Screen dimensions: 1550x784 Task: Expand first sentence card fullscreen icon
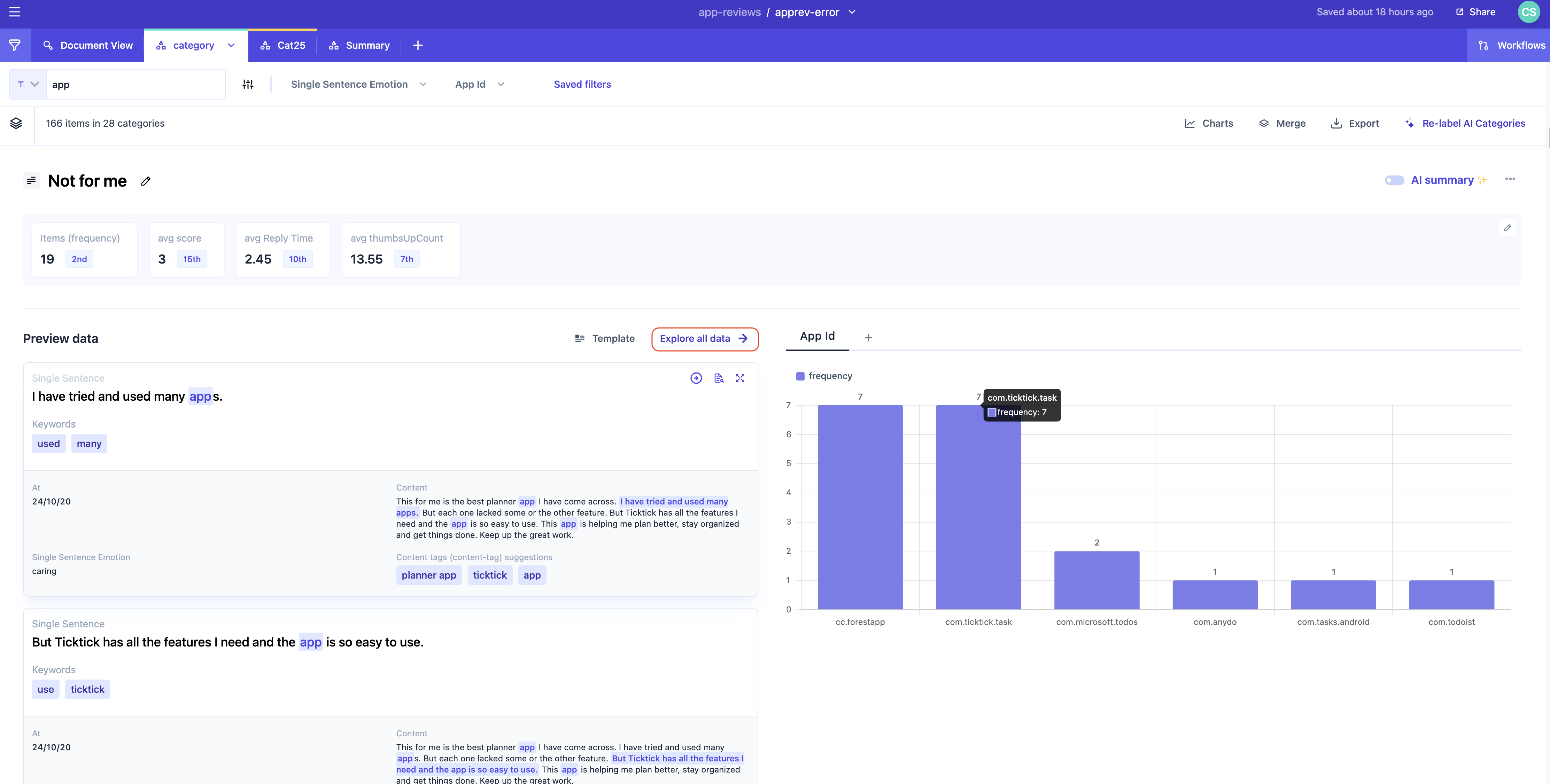pyautogui.click(x=740, y=378)
